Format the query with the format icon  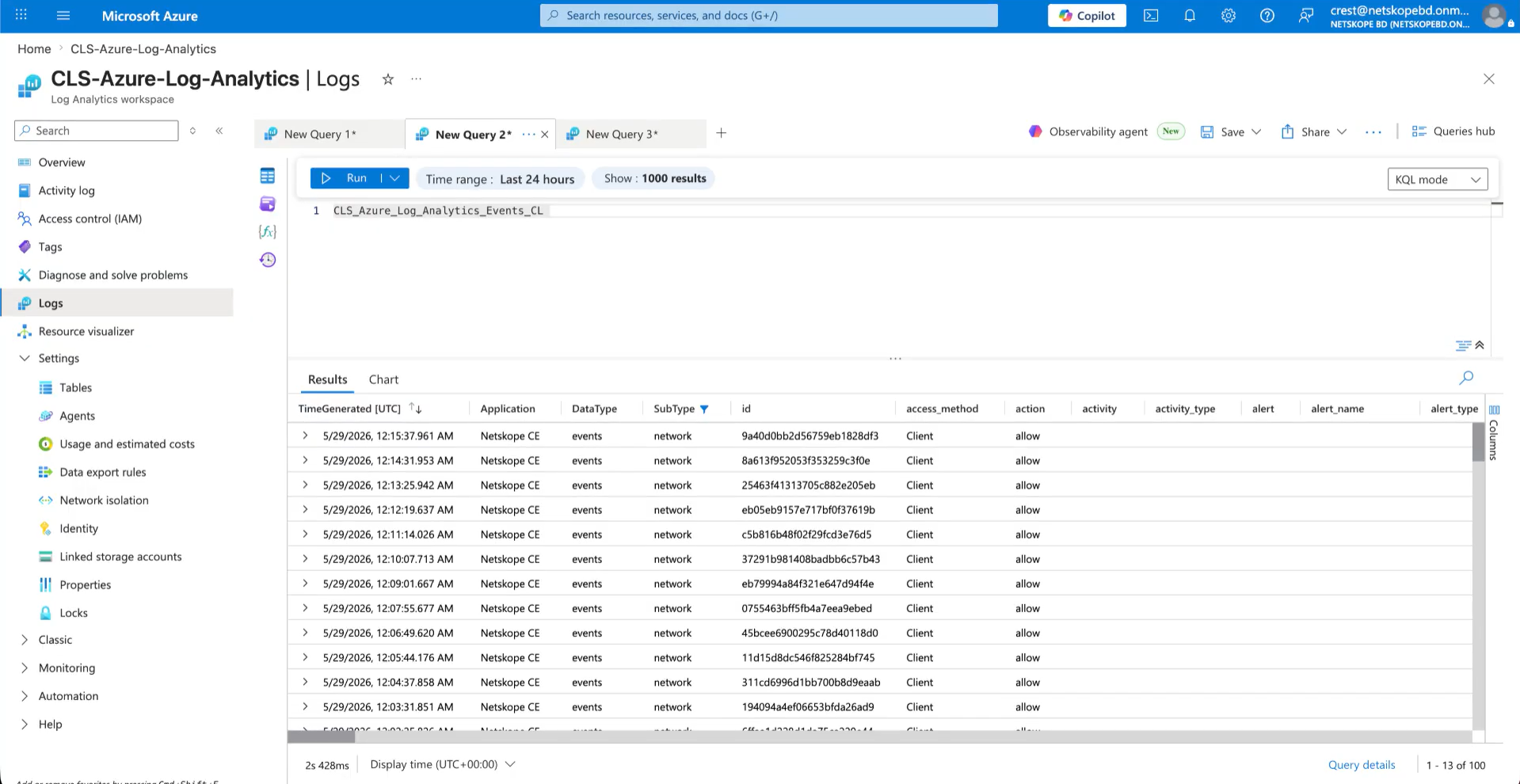pyautogui.click(x=1463, y=345)
